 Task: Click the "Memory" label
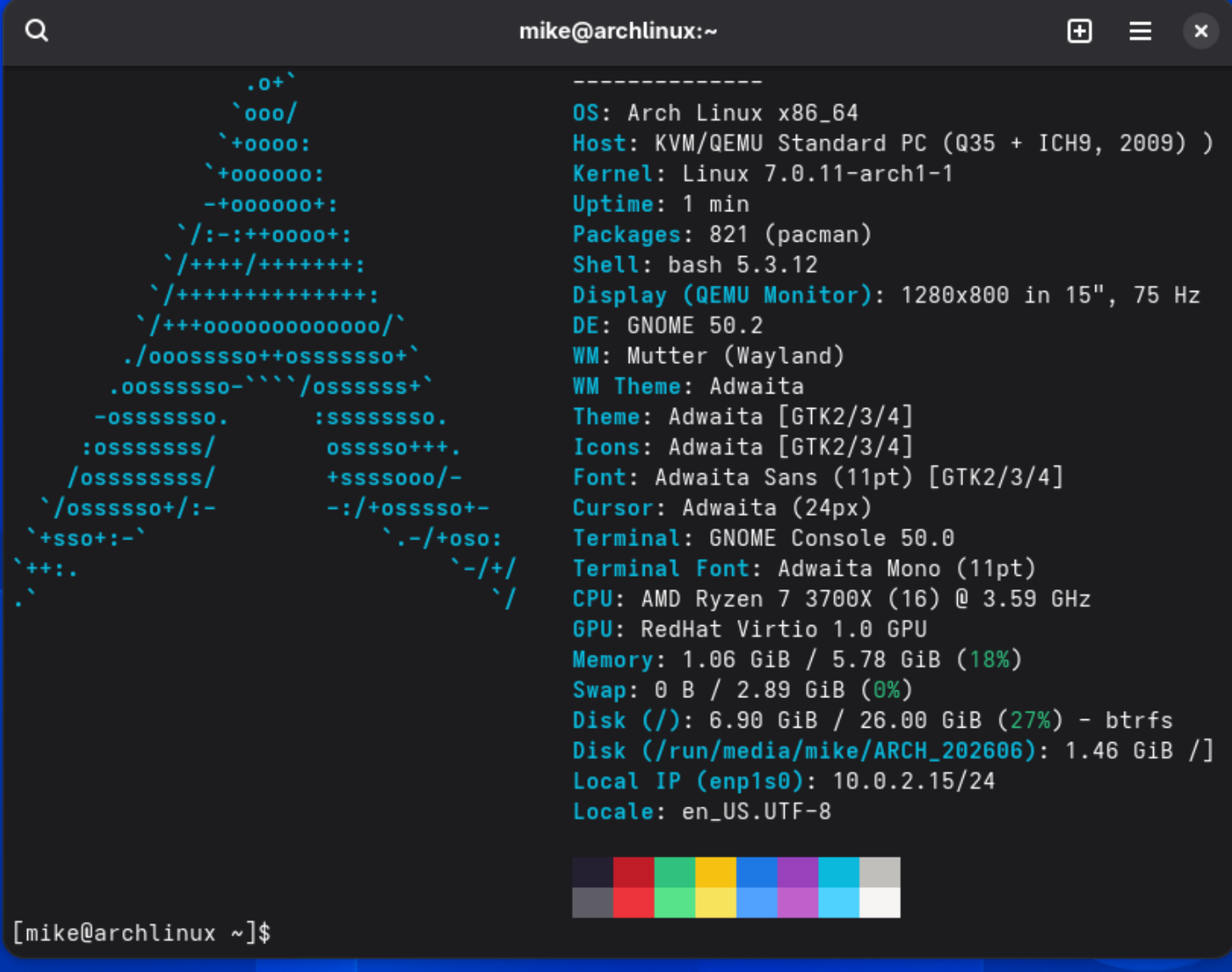[613, 660]
